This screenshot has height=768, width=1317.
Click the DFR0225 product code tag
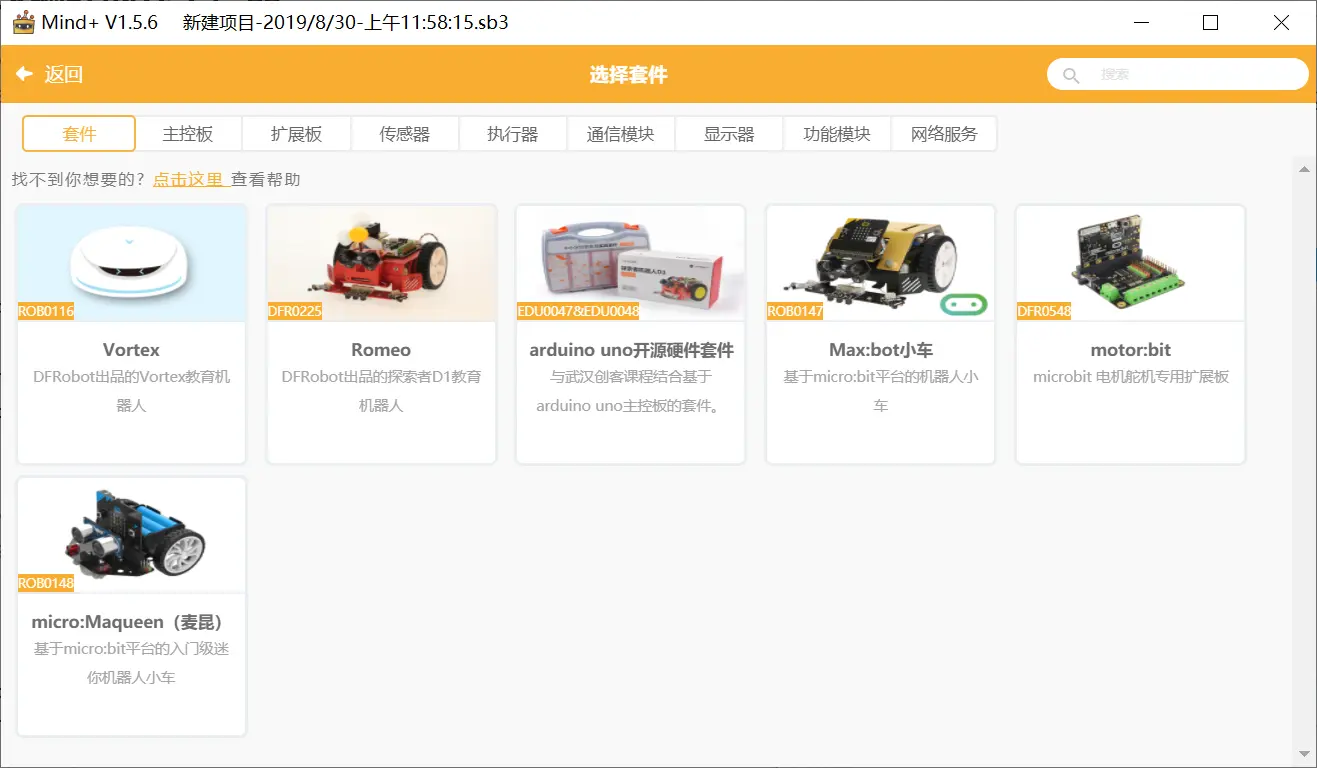pos(295,311)
